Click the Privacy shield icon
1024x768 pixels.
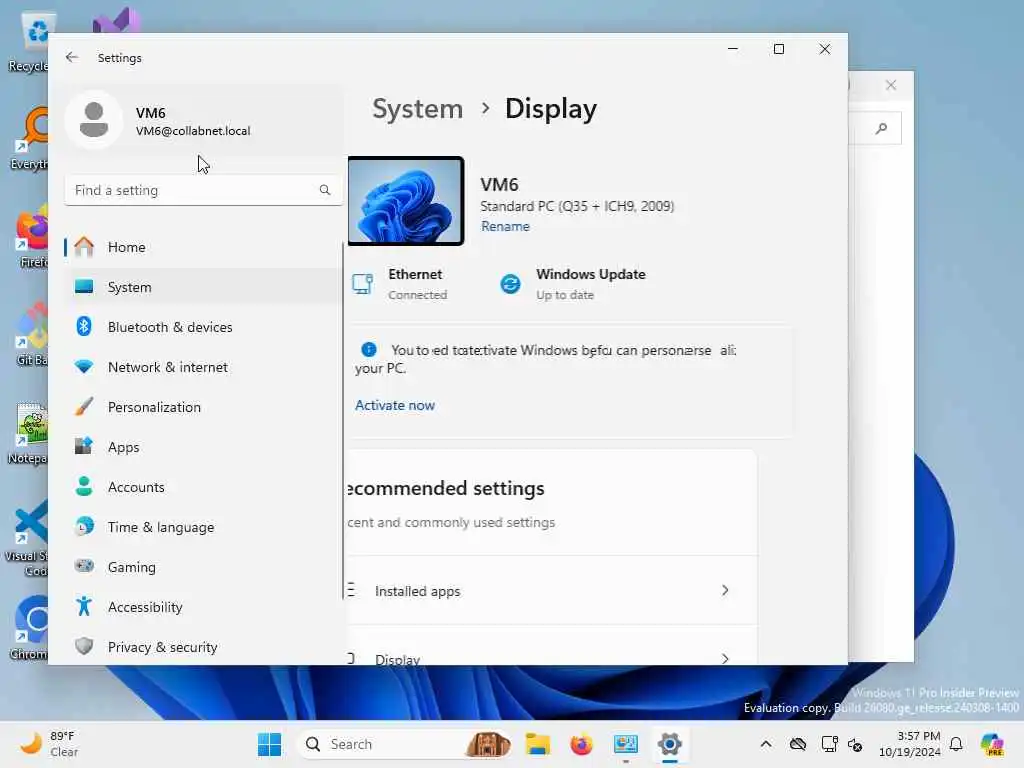pos(84,647)
